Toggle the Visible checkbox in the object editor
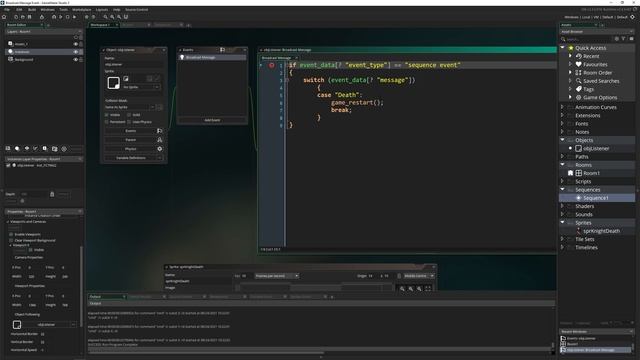The height and width of the screenshot is (360, 640). pyautogui.click(x=107, y=115)
